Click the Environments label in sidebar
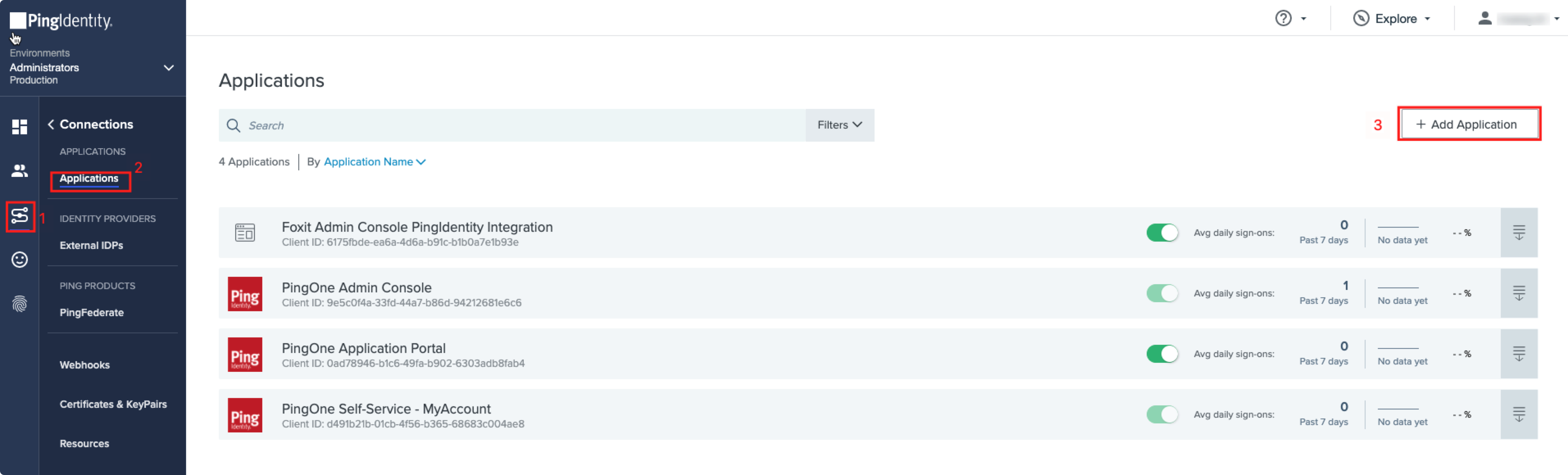Image resolution: width=1568 pixels, height=475 pixels. coord(40,53)
